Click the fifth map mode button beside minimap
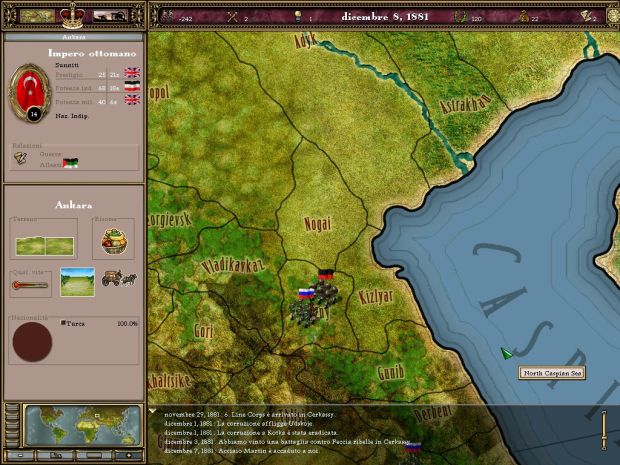The image size is (620, 465). click(x=12, y=443)
